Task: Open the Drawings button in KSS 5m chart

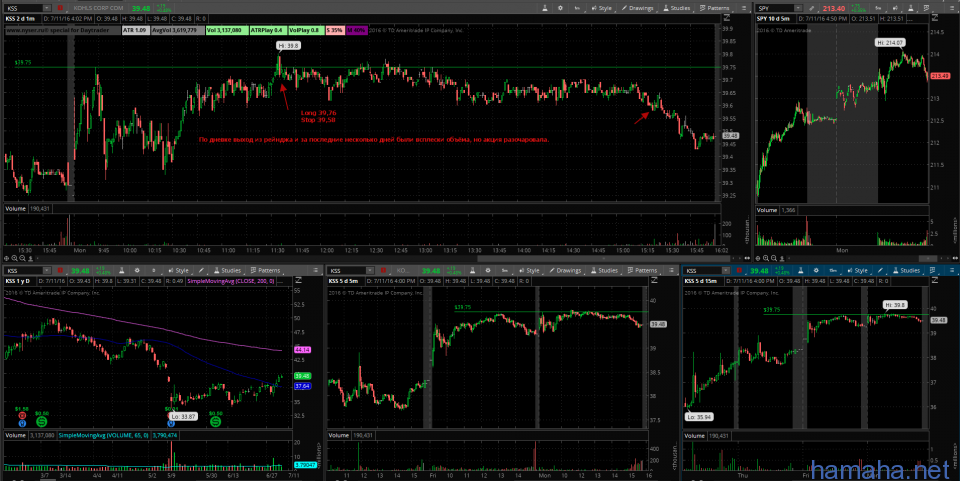Action: [565, 270]
